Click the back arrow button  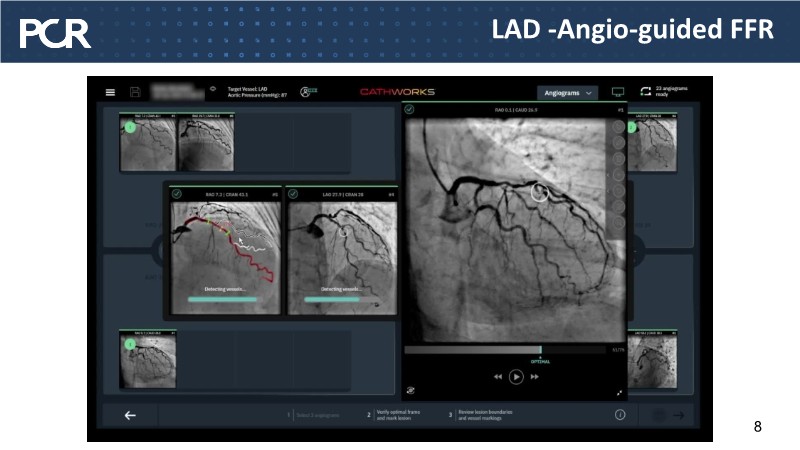pyautogui.click(x=130, y=416)
